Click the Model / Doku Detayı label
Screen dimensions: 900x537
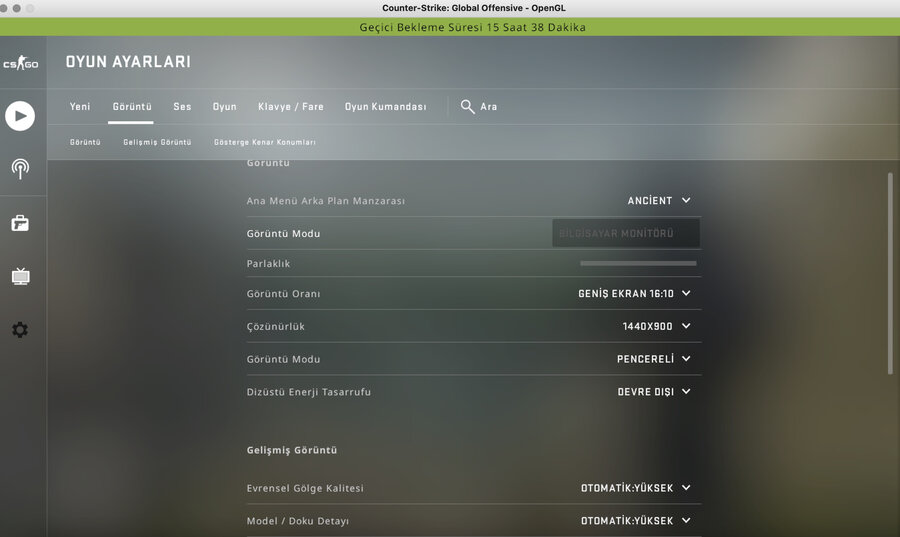tap(297, 521)
